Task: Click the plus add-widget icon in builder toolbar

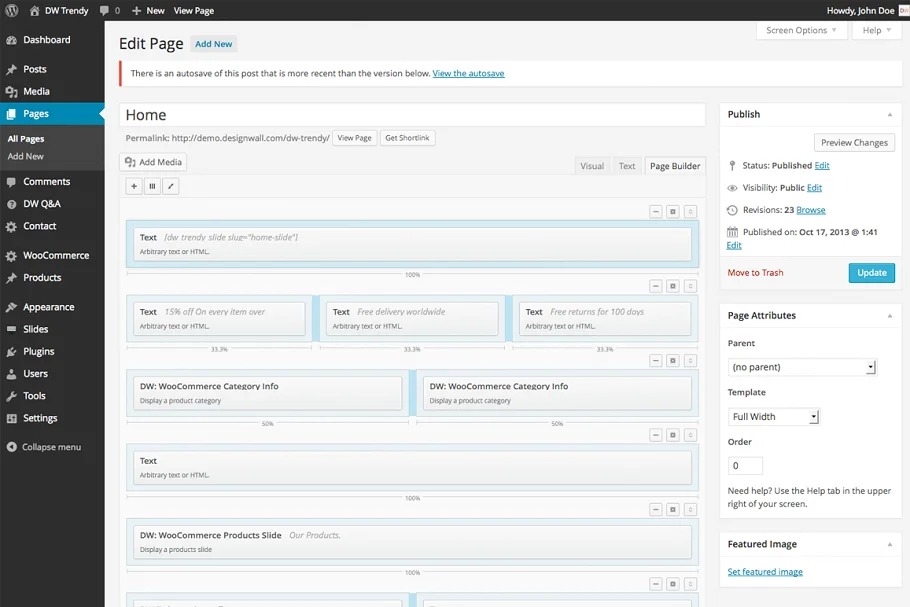Action: pyautogui.click(x=134, y=186)
